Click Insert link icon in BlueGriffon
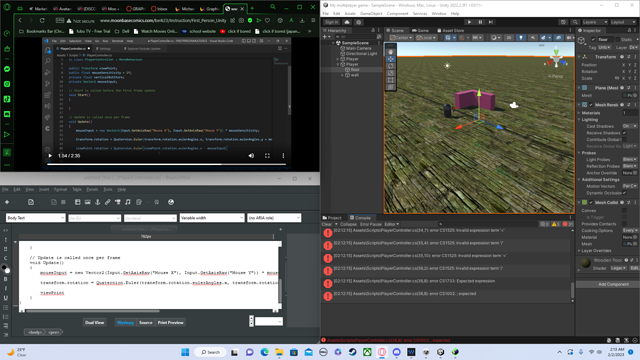Screen dimensions: 640x360 pos(108,202)
